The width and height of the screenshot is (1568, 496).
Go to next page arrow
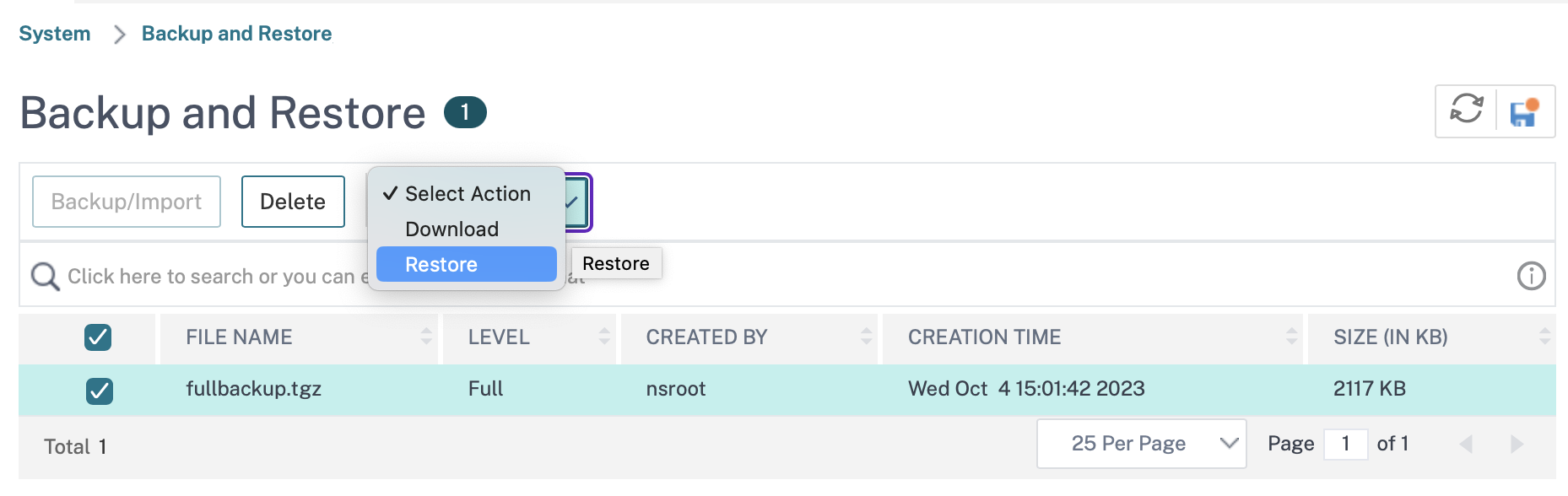click(1517, 444)
